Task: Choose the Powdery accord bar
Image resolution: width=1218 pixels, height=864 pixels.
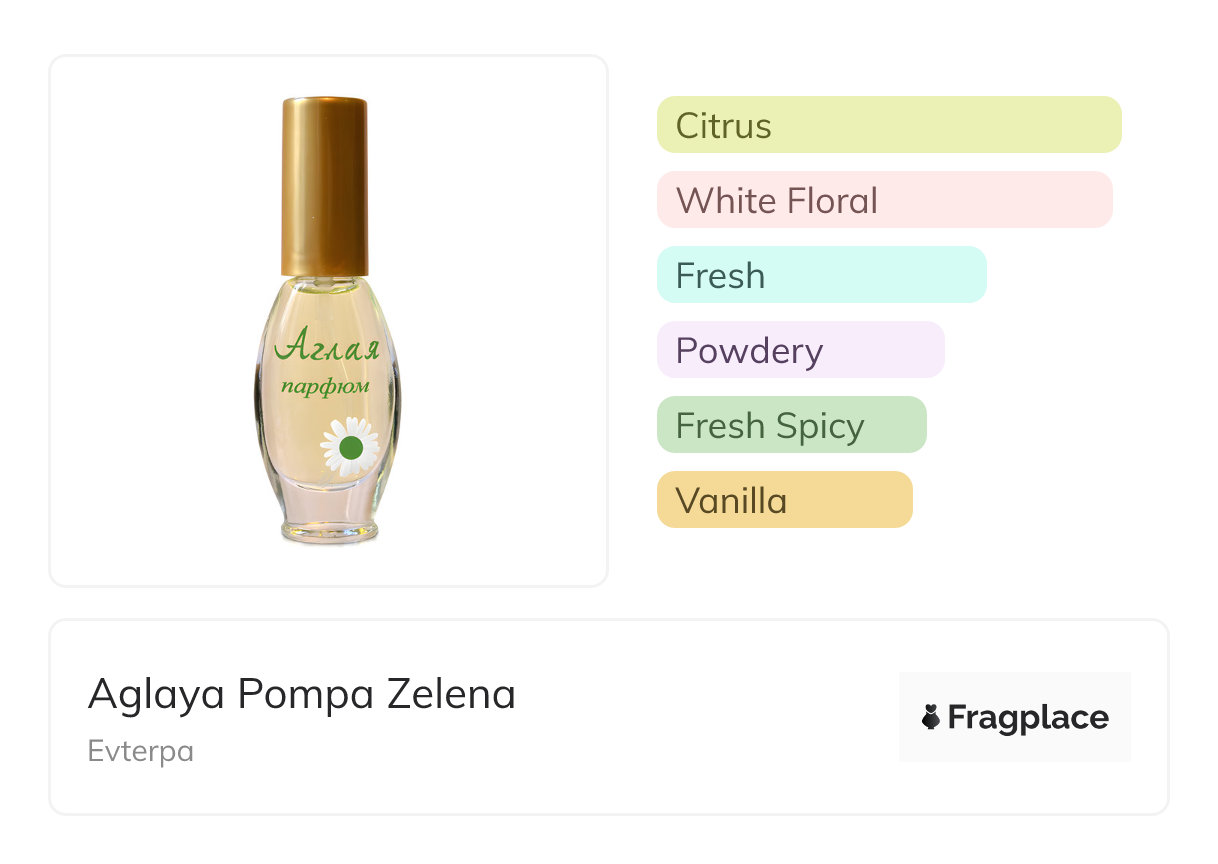Action: coord(800,350)
